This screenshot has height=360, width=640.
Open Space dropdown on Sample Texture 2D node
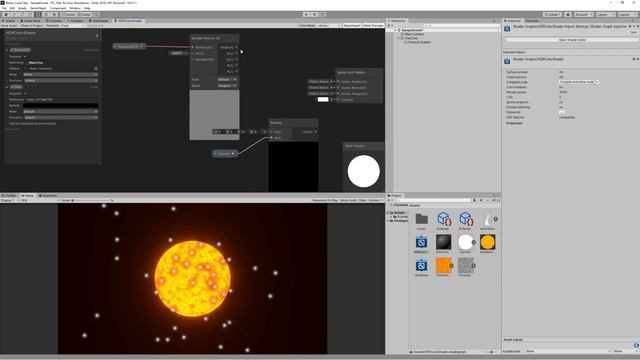coord(227,86)
